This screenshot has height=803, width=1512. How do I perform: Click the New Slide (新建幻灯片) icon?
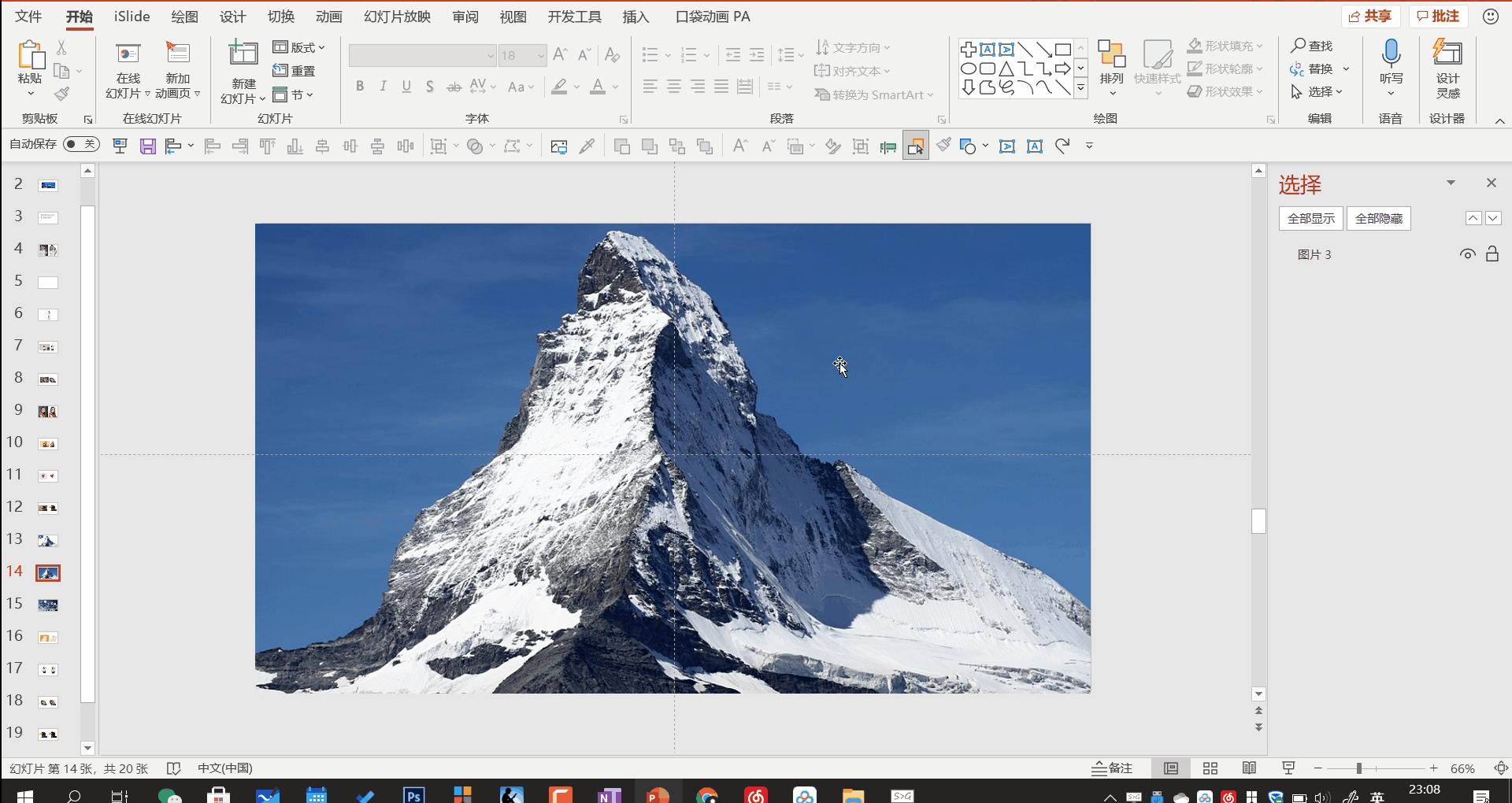[243, 54]
